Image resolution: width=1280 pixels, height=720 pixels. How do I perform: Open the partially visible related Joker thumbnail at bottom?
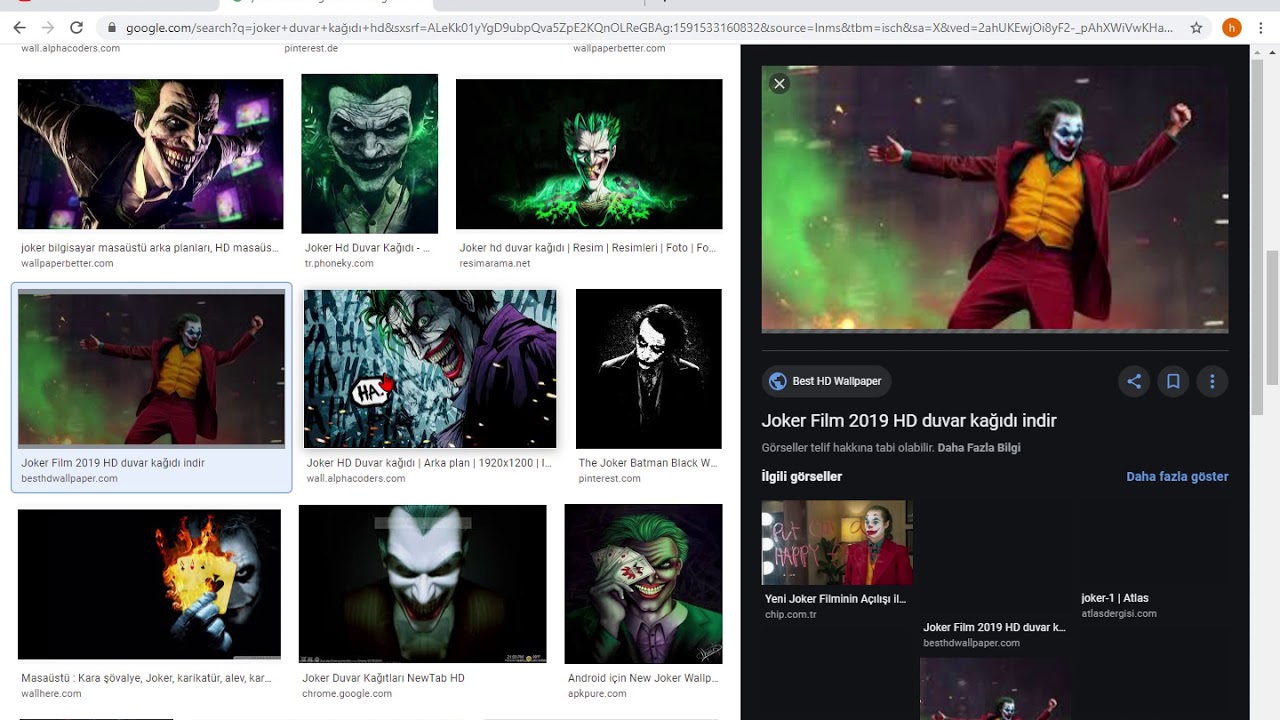coord(994,689)
